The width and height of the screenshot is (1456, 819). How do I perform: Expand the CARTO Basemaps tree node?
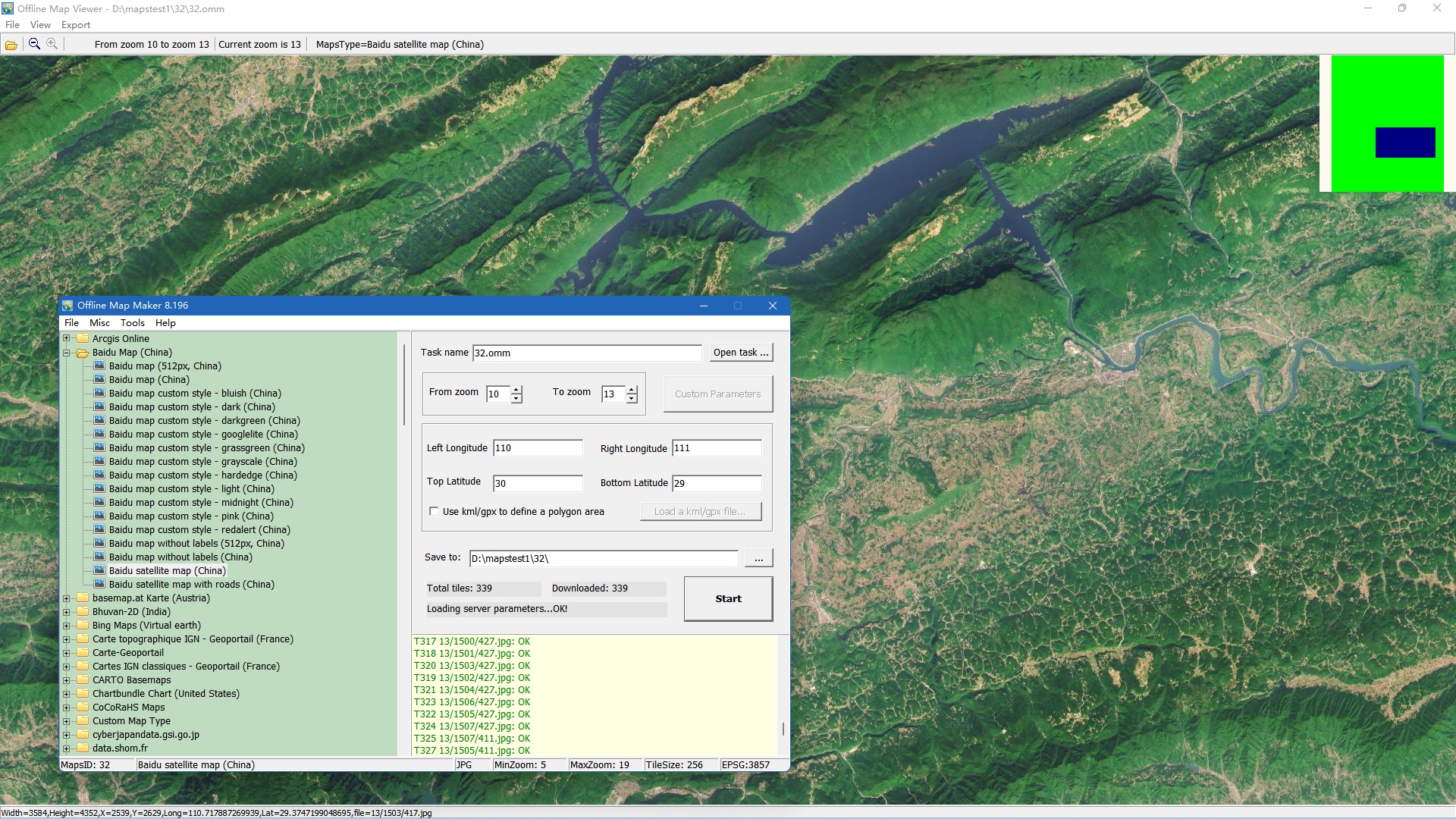click(67, 680)
